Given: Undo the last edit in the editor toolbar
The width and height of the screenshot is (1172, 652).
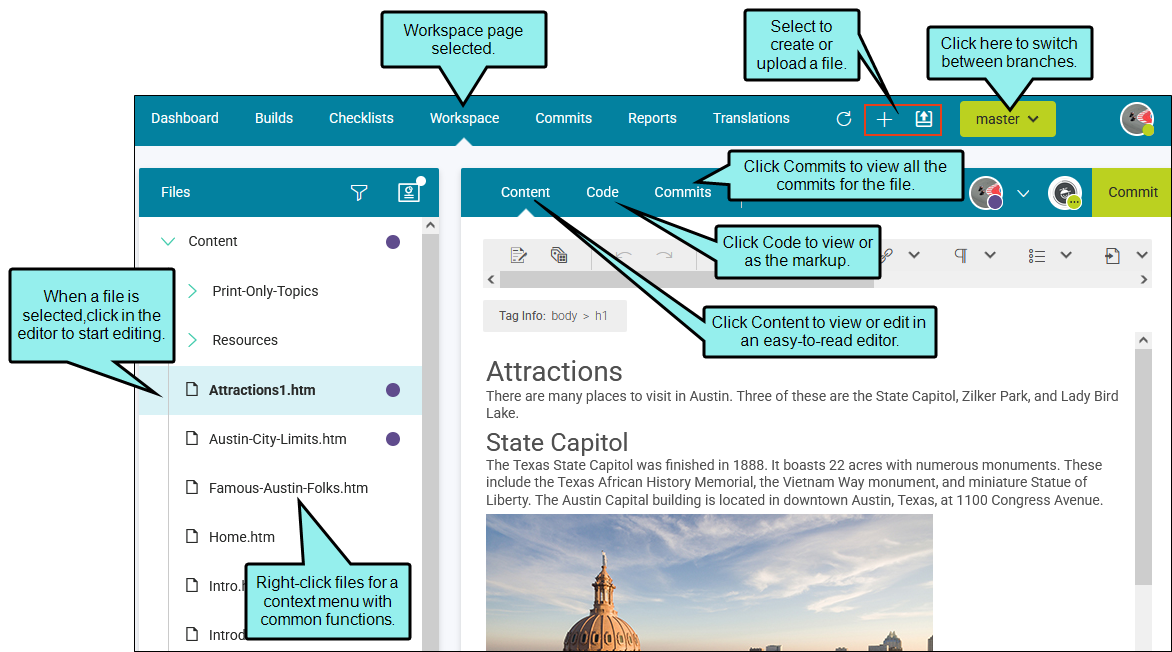Looking at the screenshot, I should point(624,255).
